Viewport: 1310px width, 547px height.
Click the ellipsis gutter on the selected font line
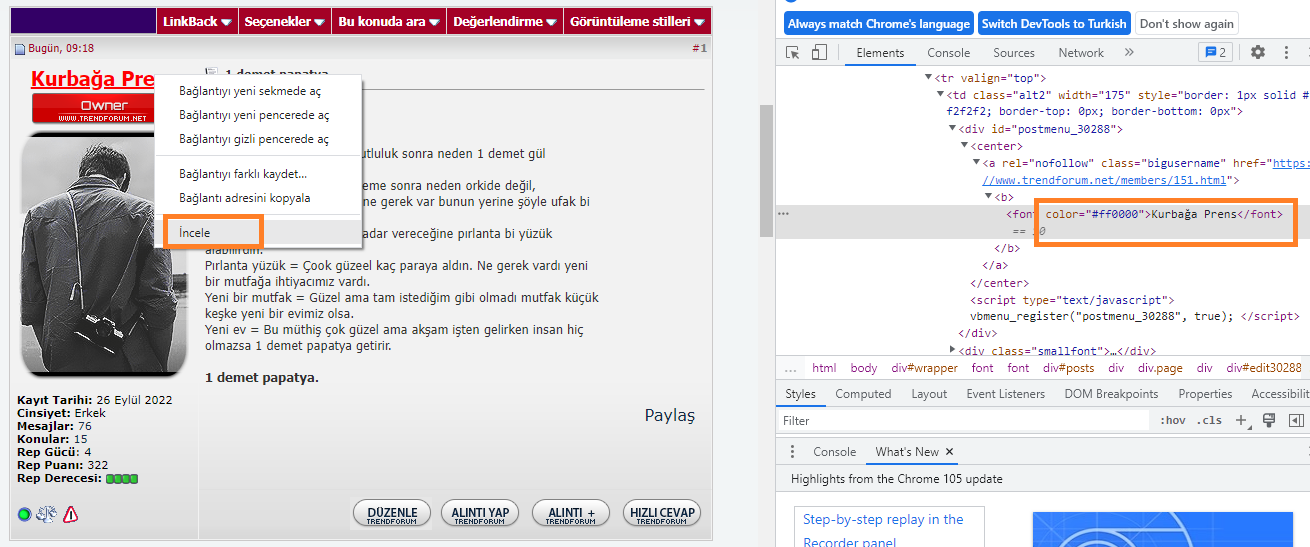click(x=784, y=213)
